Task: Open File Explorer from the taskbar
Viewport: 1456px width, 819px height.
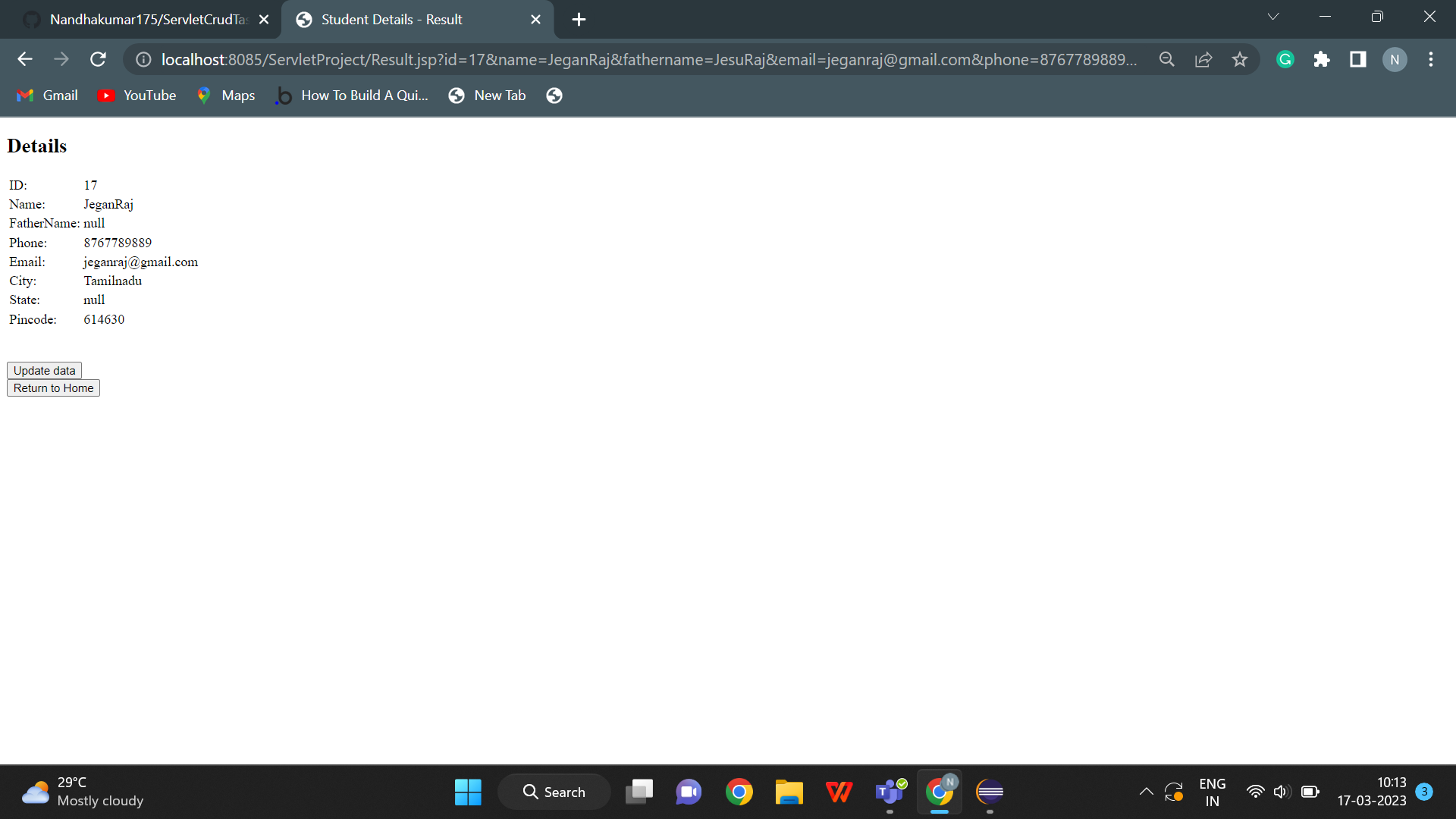Action: [x=789, y=792]
